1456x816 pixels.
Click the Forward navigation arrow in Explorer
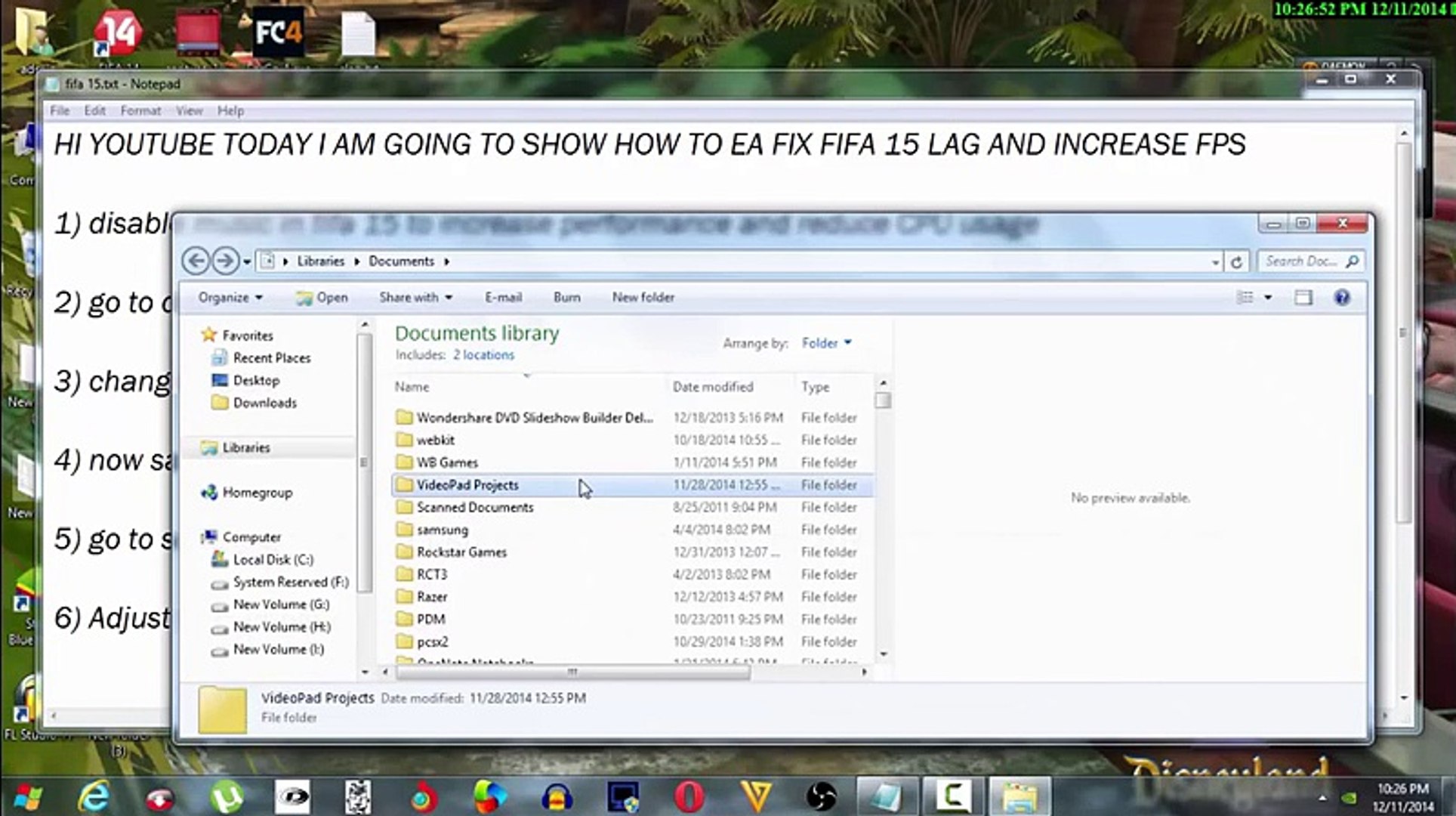[225, 261]
